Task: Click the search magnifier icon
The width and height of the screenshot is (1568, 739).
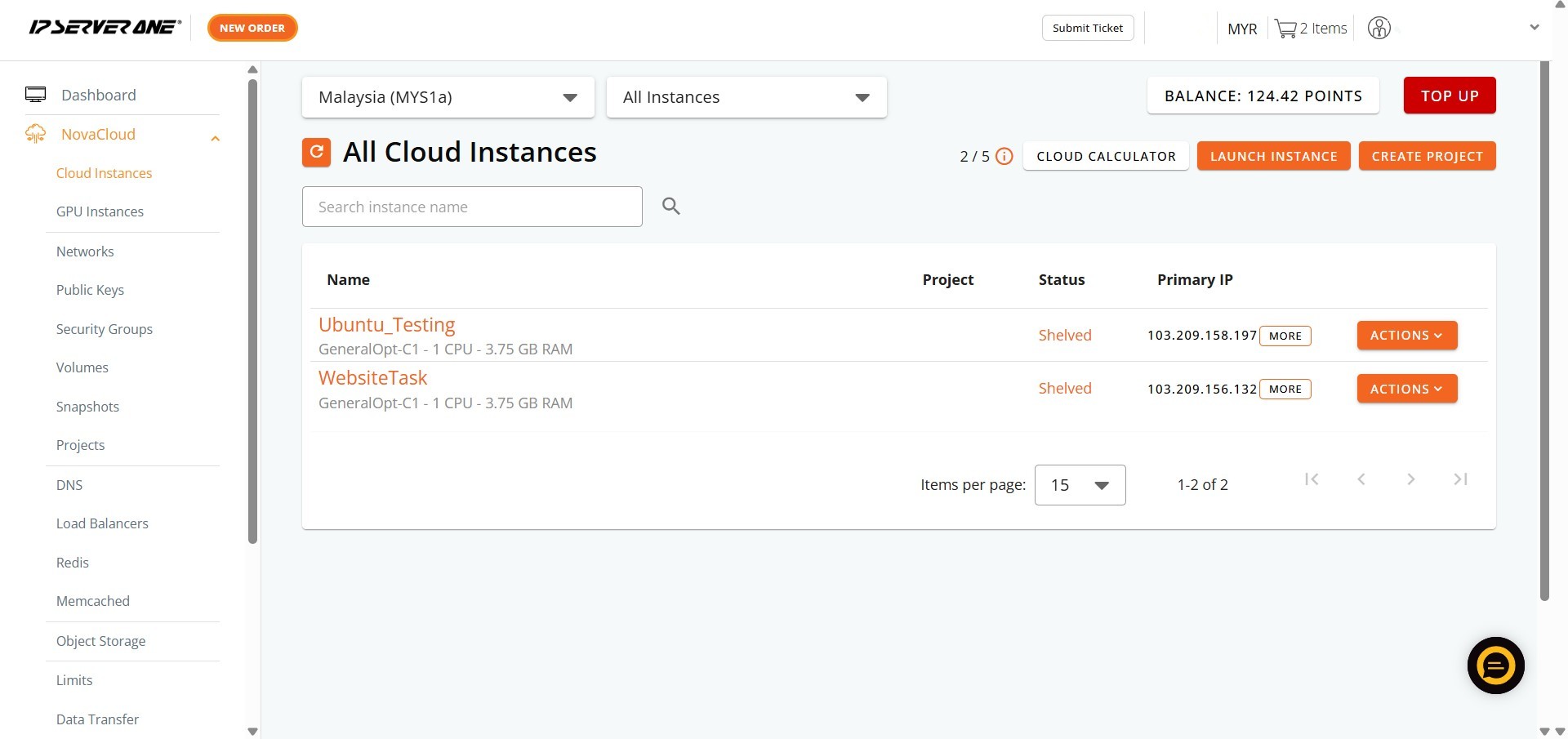Action: point(671,207)
